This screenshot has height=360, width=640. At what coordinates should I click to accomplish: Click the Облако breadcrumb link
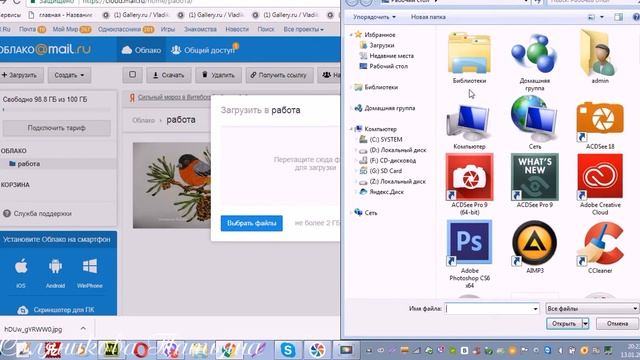pos(143,120)
